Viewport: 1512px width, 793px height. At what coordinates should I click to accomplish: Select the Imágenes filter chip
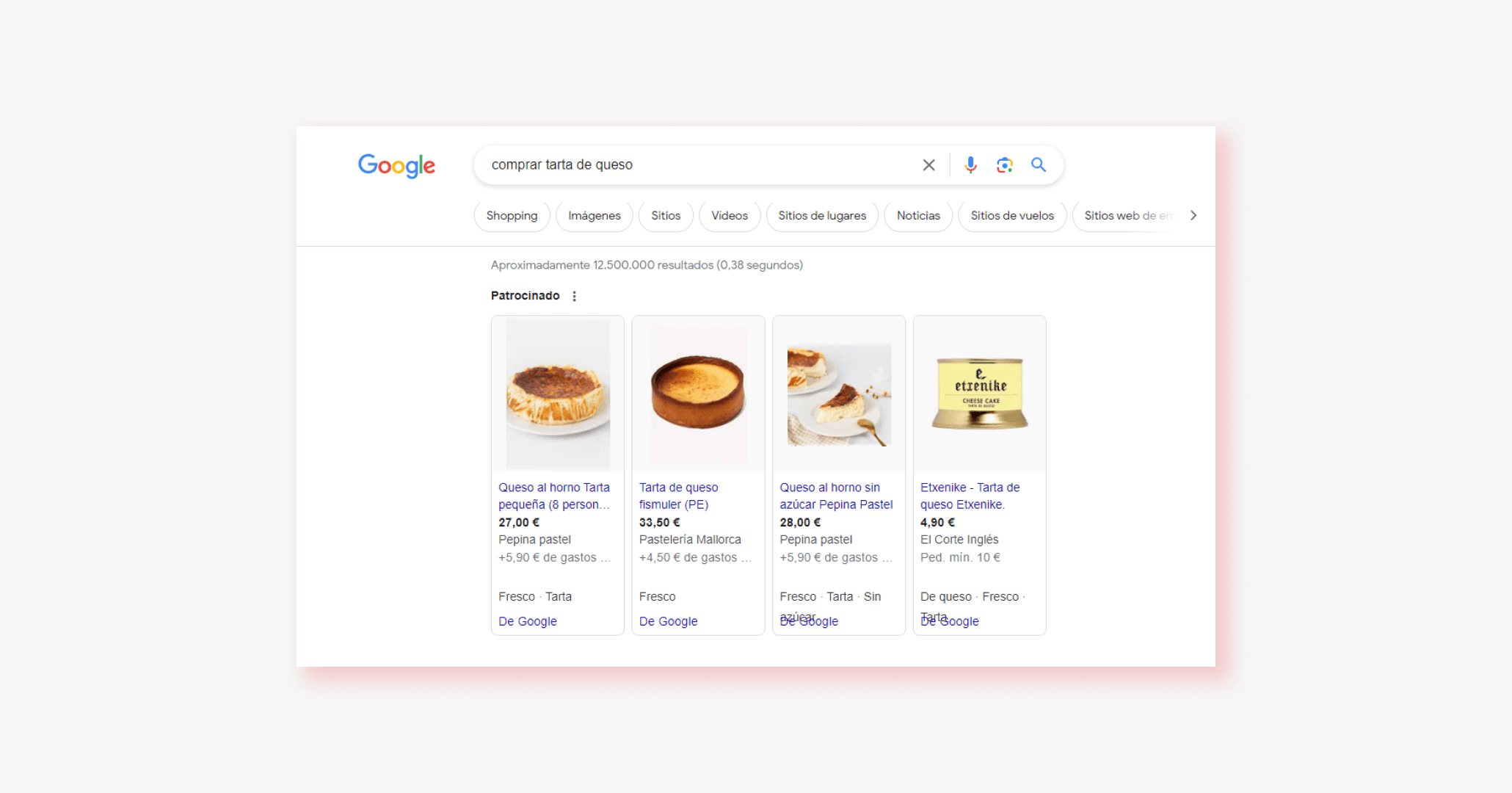(x=594, y=216)
